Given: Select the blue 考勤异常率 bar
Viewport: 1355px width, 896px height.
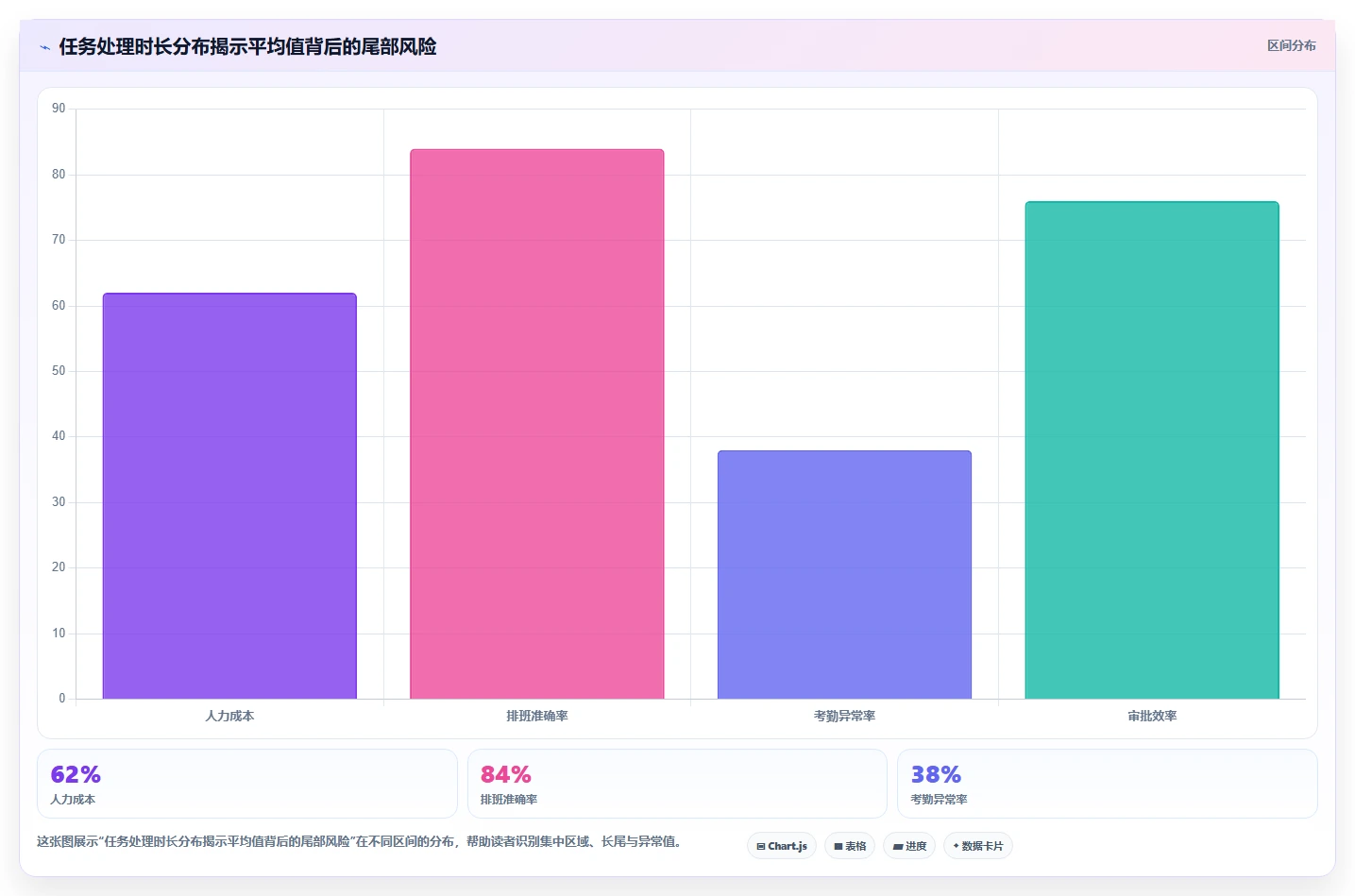Looking at the screenshot, I should 844,574.
